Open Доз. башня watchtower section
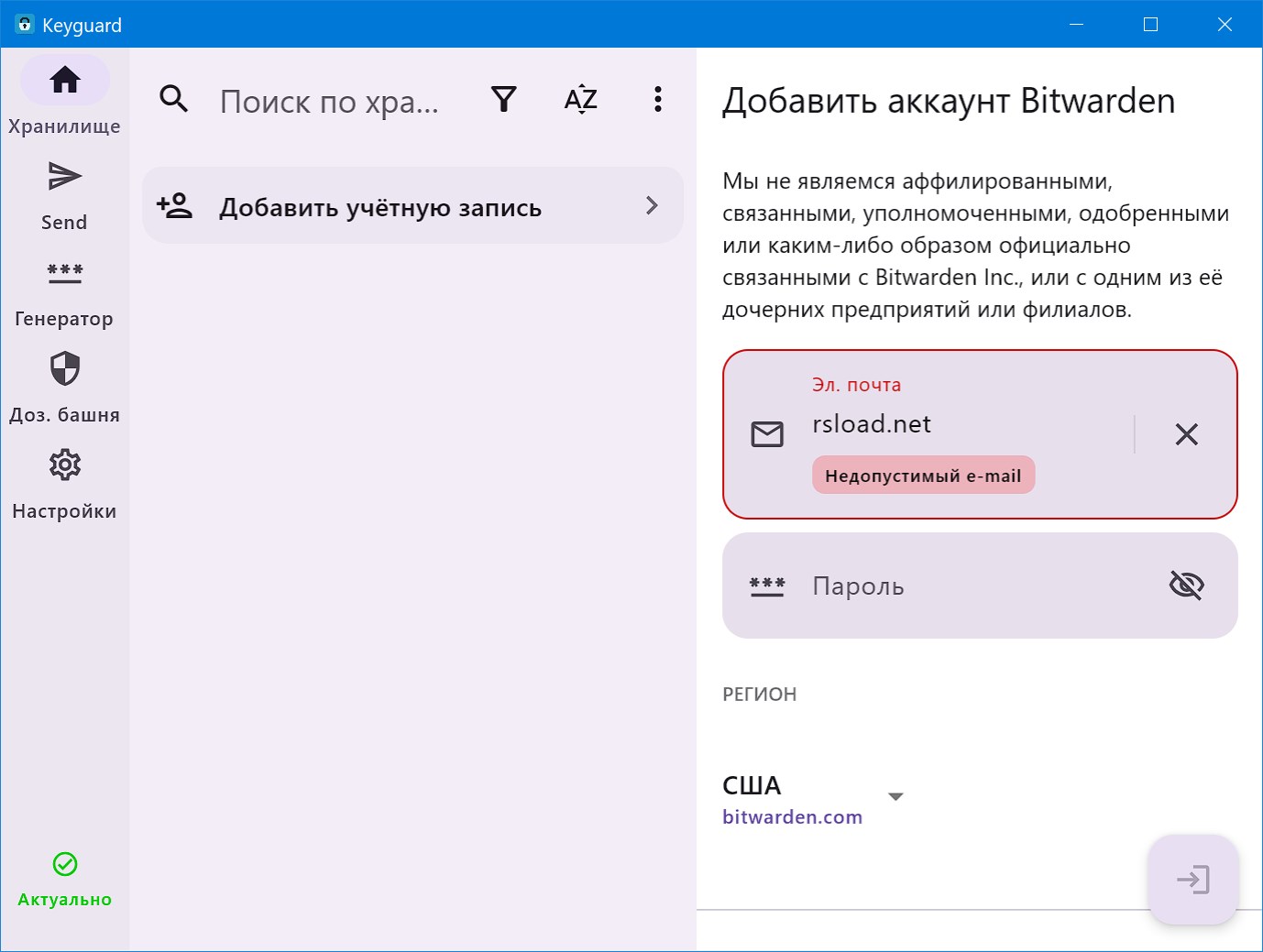Image resolution: width=1263 pixels, height=952 pixels. pyautogui.click(x=64, y=386)
